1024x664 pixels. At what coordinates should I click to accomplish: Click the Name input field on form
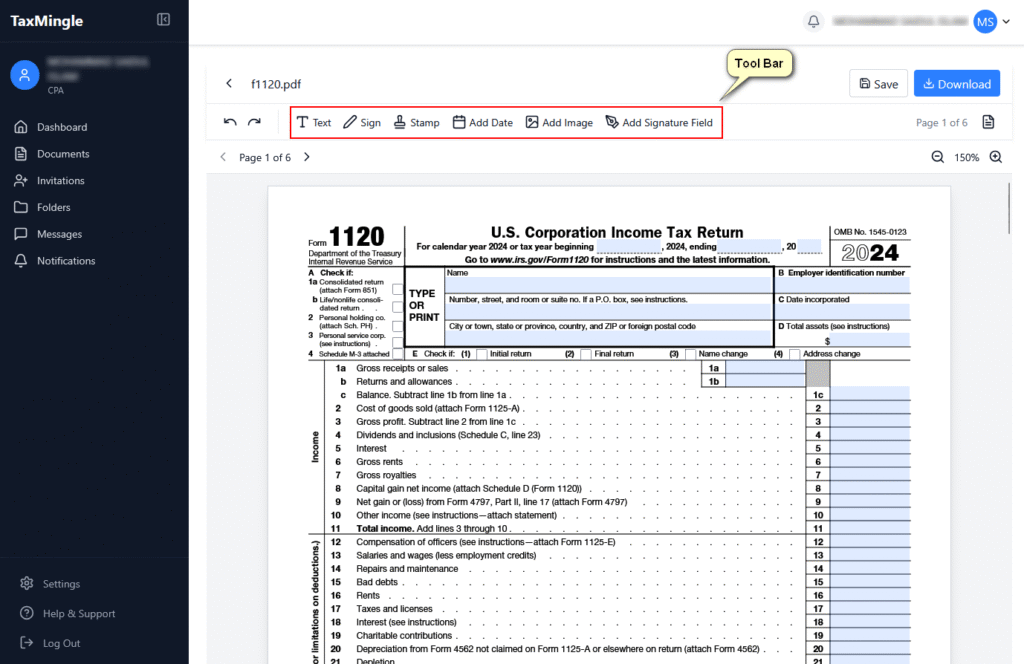pyautogui.click(x=608, y=285)
